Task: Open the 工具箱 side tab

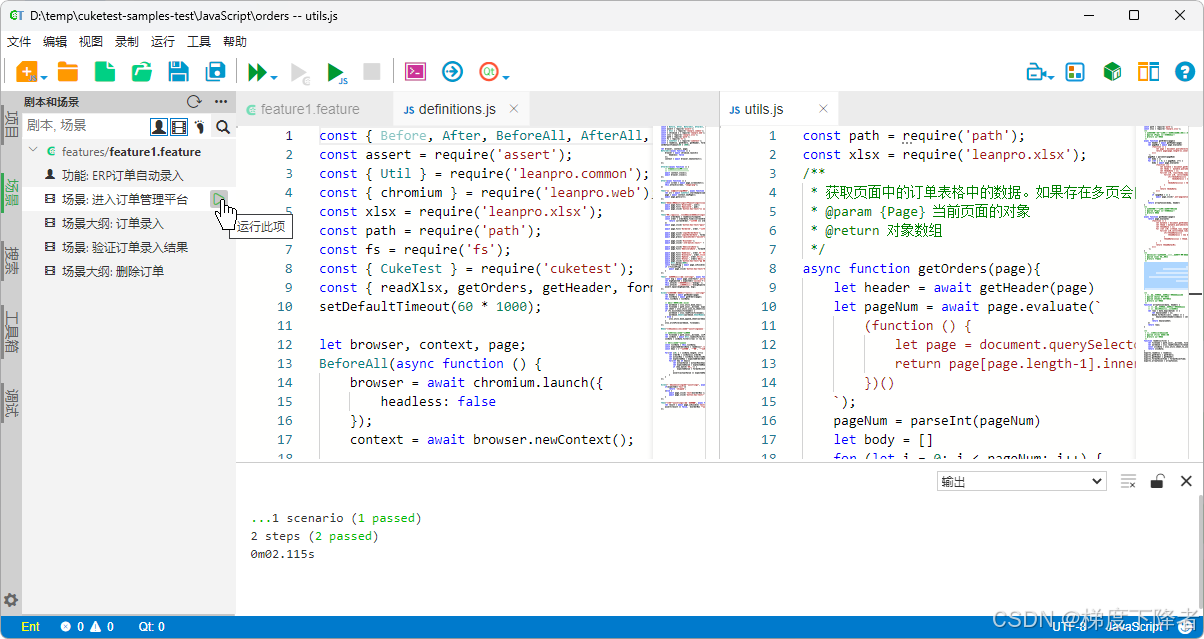Action: pos(11,331)
